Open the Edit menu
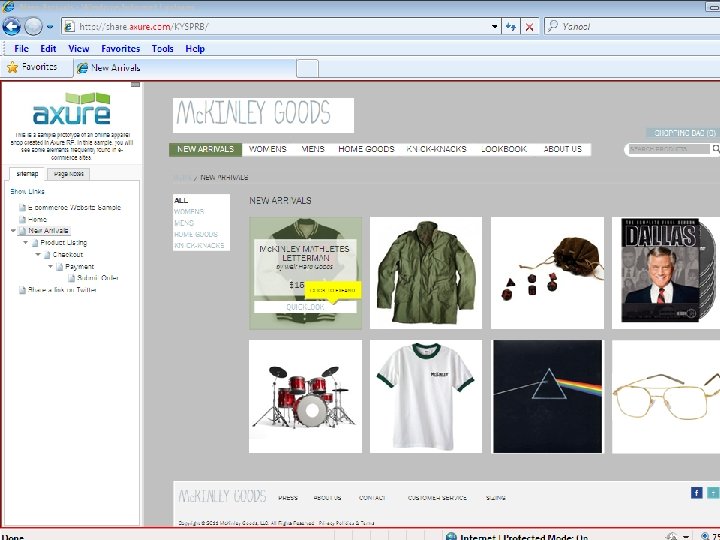Viewport: 720px width, 540px height. click(48, 49)
